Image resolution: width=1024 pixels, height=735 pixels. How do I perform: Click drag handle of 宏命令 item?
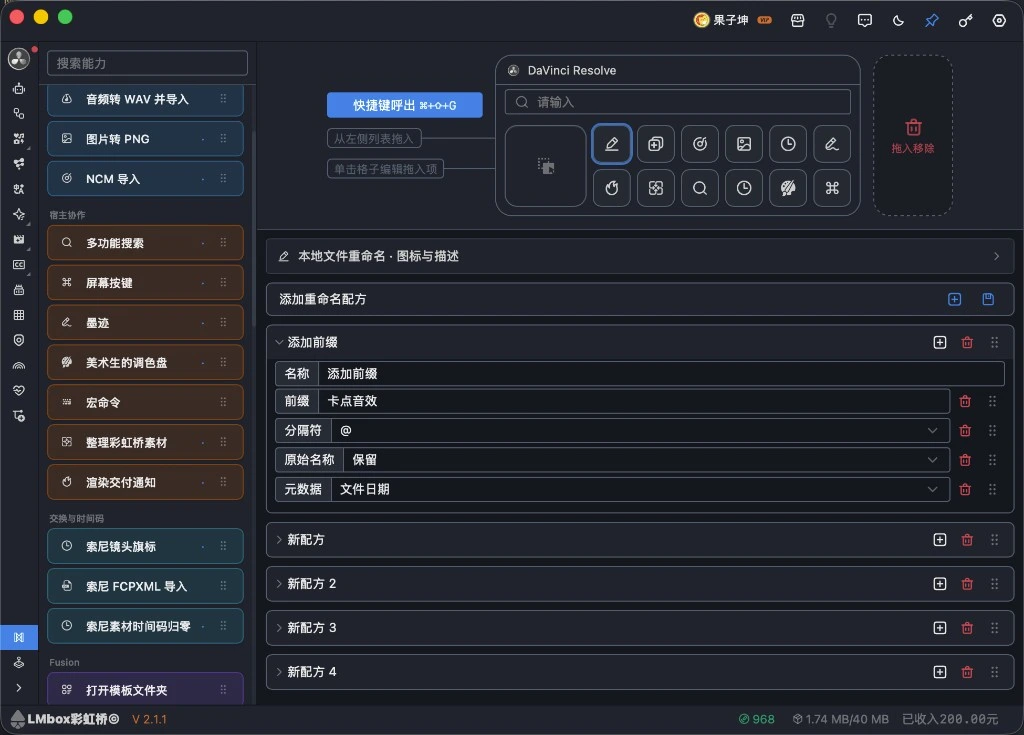[223, 402]
